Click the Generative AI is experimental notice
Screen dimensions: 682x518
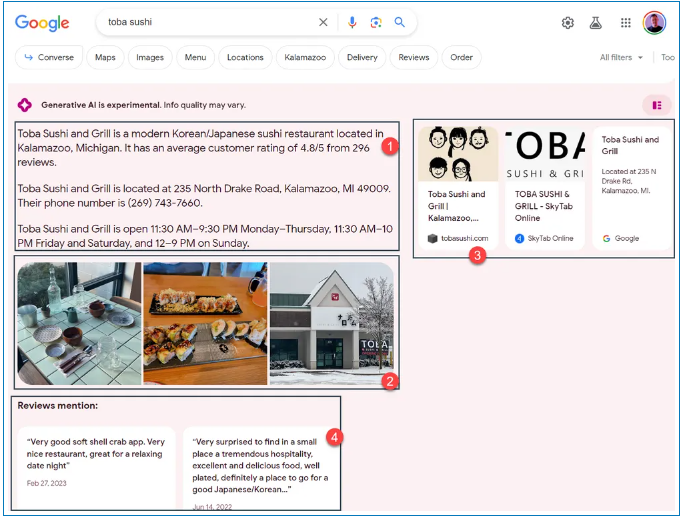pyautogui.click(x=144, y=105)
